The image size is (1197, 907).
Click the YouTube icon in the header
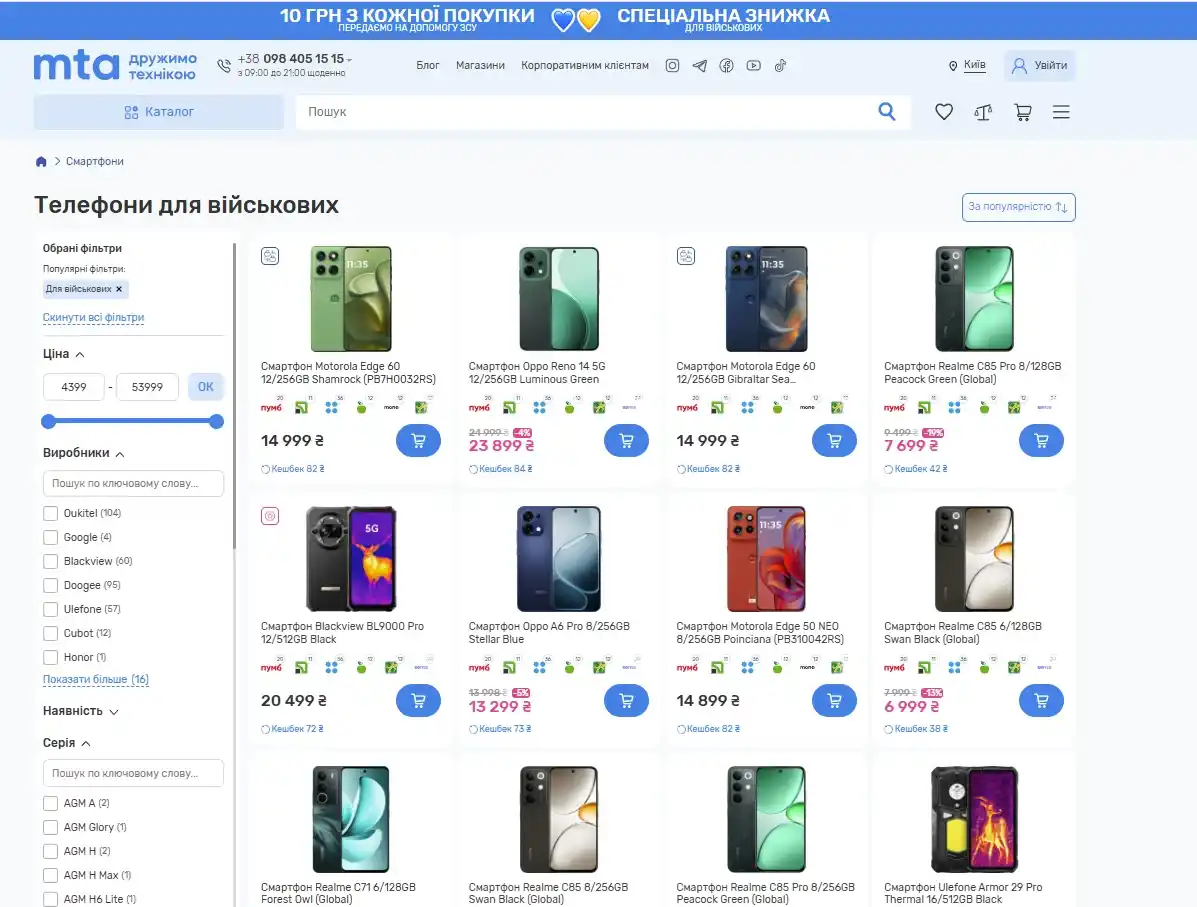point(753,64)
